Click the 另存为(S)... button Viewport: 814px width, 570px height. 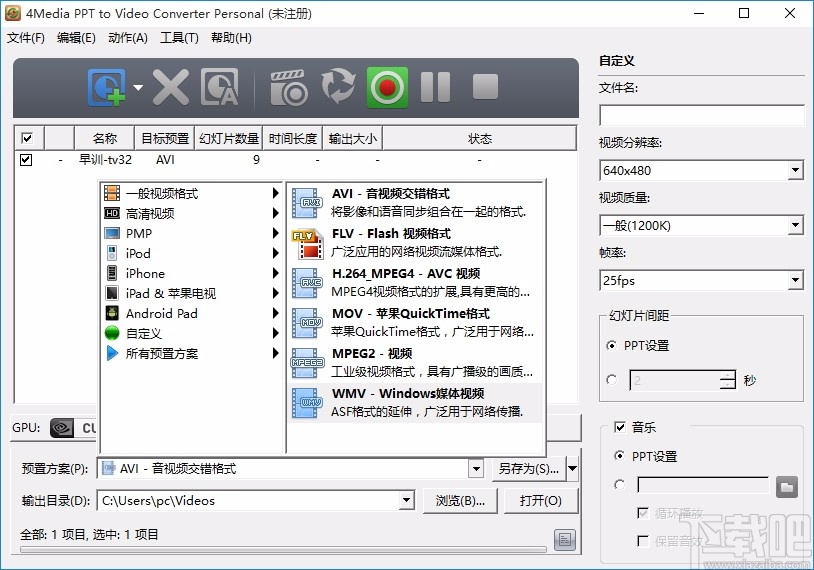point(528,469)
